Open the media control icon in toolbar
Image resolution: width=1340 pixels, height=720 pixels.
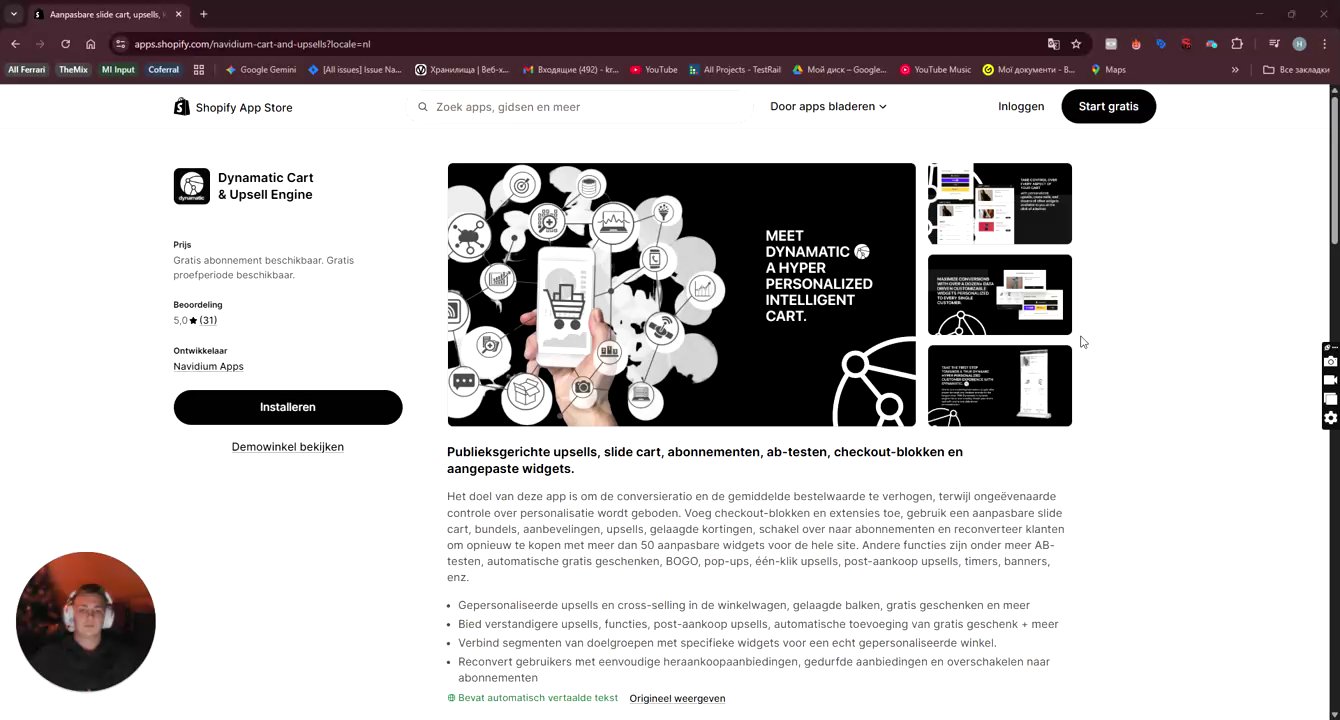pyautogui.click(x=1274, y=44)
